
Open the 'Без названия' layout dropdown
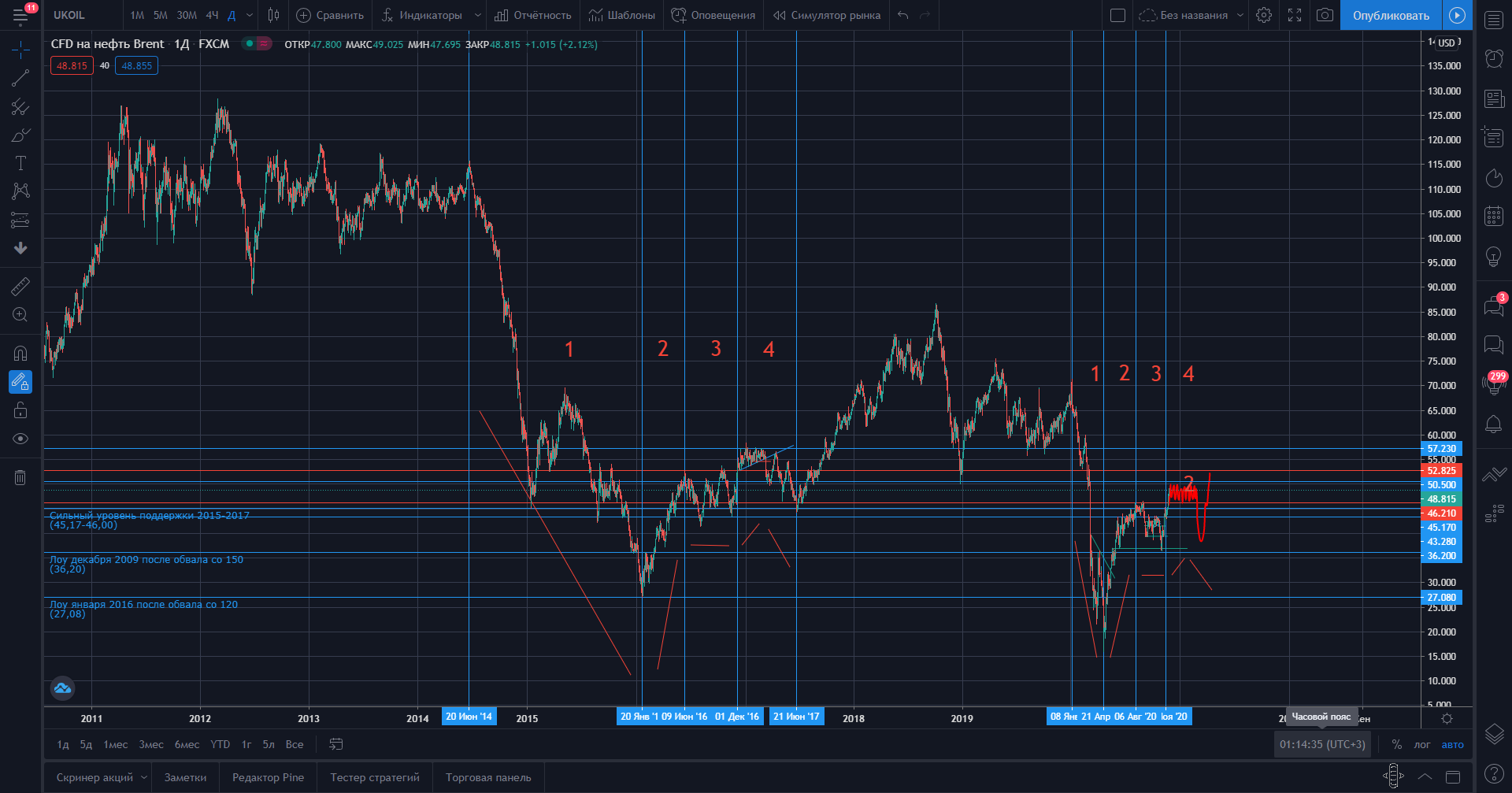(1240, 15)
